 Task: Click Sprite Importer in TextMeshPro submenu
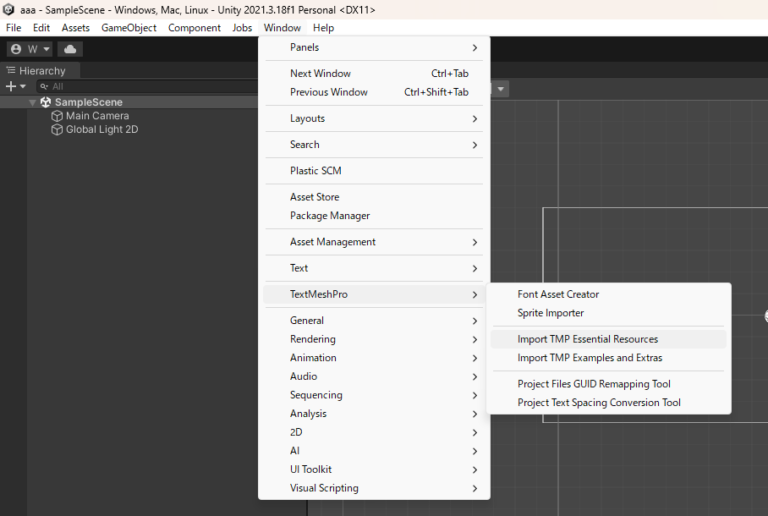pos(550,313)
